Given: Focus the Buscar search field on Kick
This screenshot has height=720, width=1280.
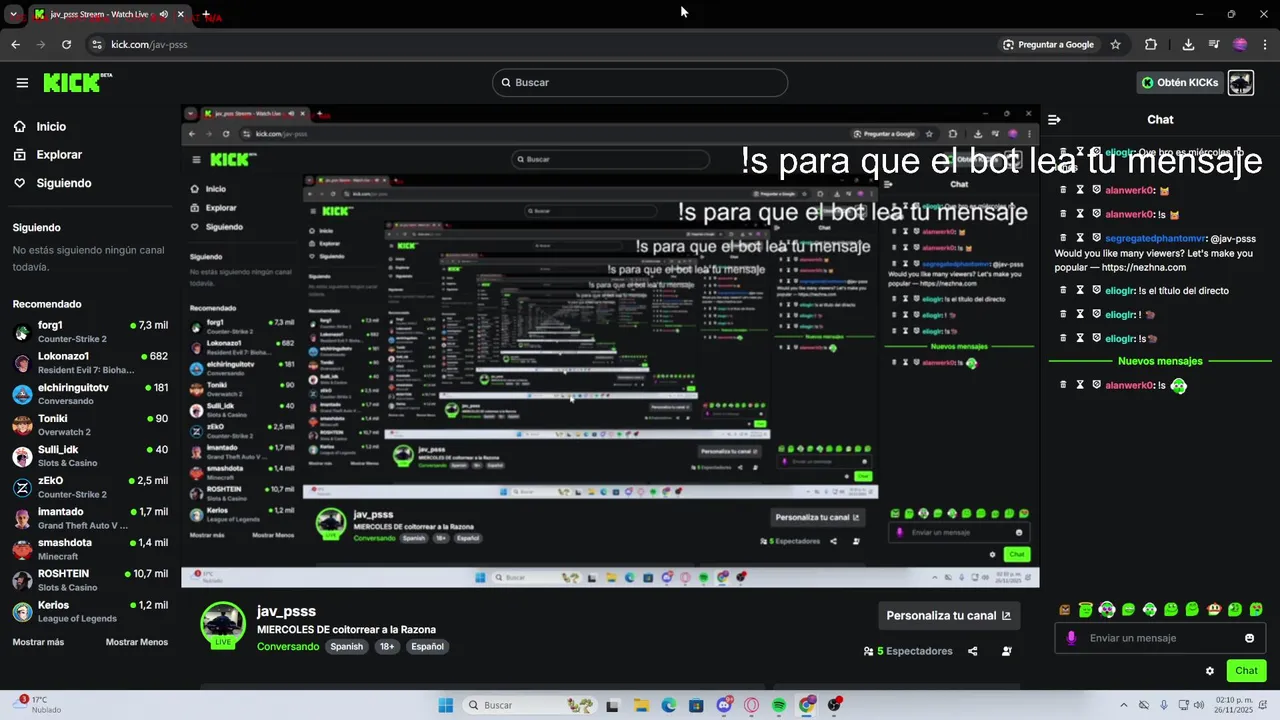Looking at the screenshot, I should [x=640, y=83].
